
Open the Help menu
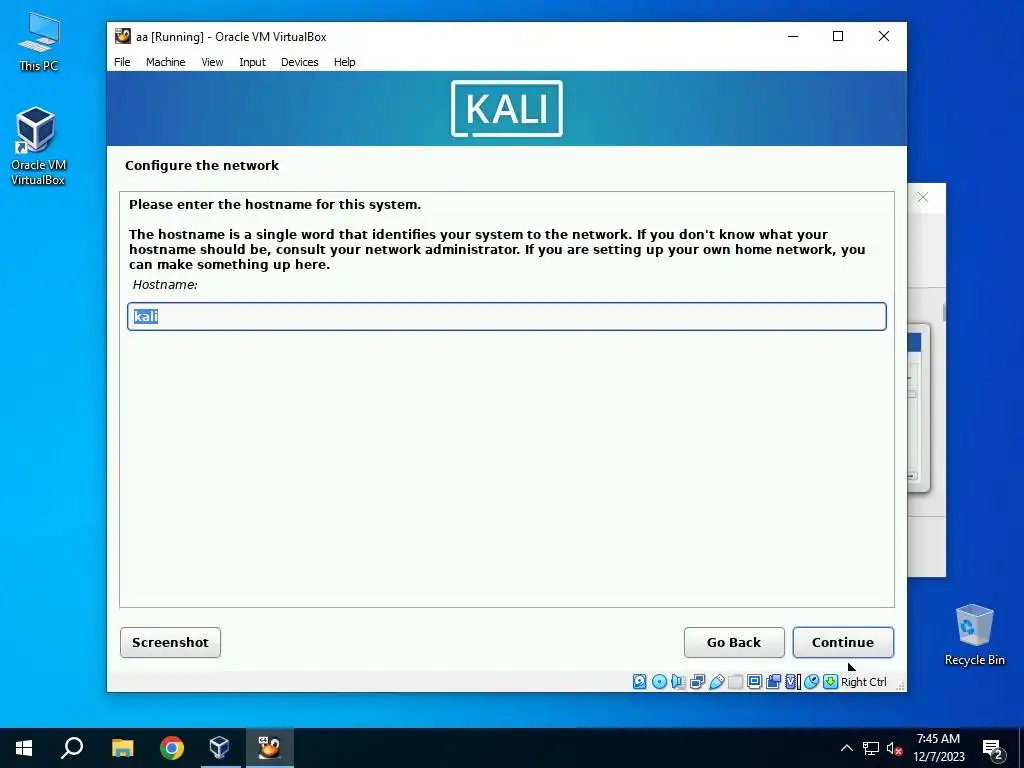click(344, 62)
